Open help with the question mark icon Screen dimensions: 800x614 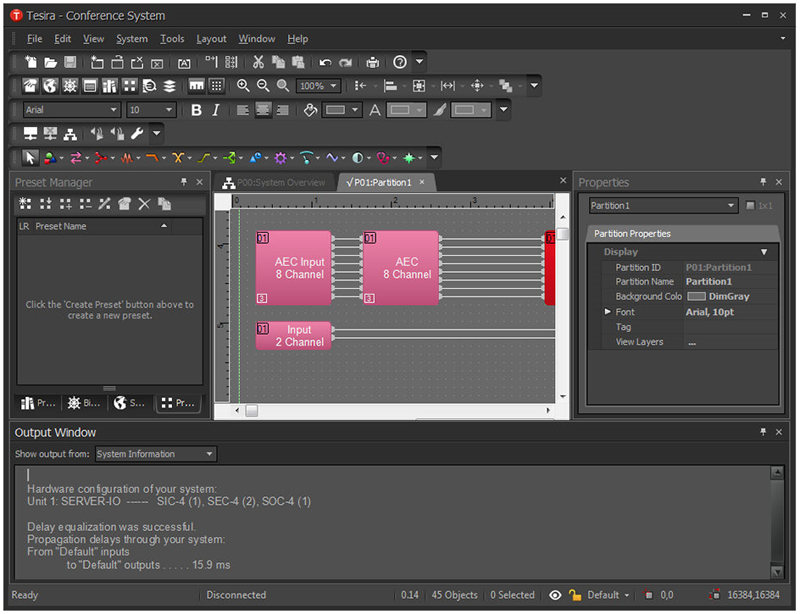pyautogui.click(x=400, y=62)
